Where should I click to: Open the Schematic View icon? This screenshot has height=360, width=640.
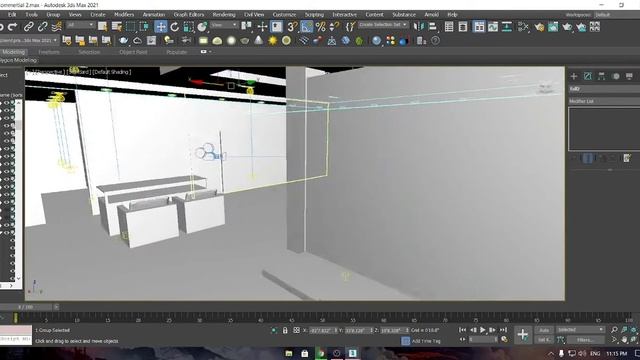[507, 27]
